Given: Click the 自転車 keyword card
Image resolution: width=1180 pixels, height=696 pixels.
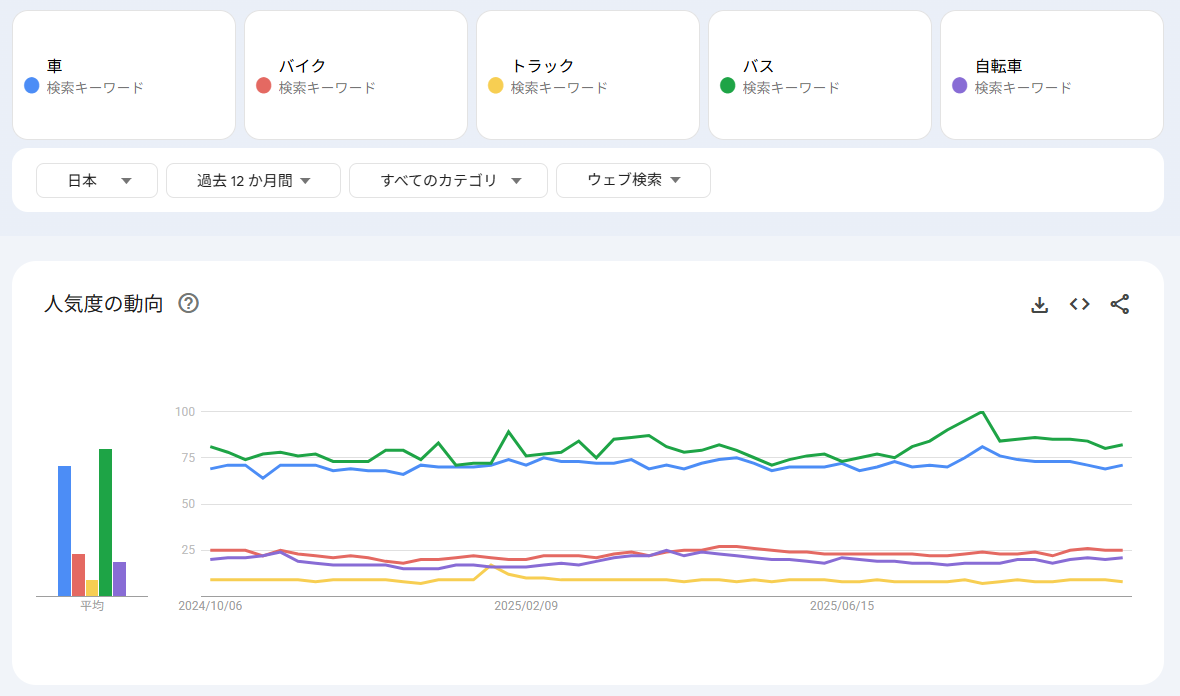Looking at the screenshot, I should (x=1052, y=75).
